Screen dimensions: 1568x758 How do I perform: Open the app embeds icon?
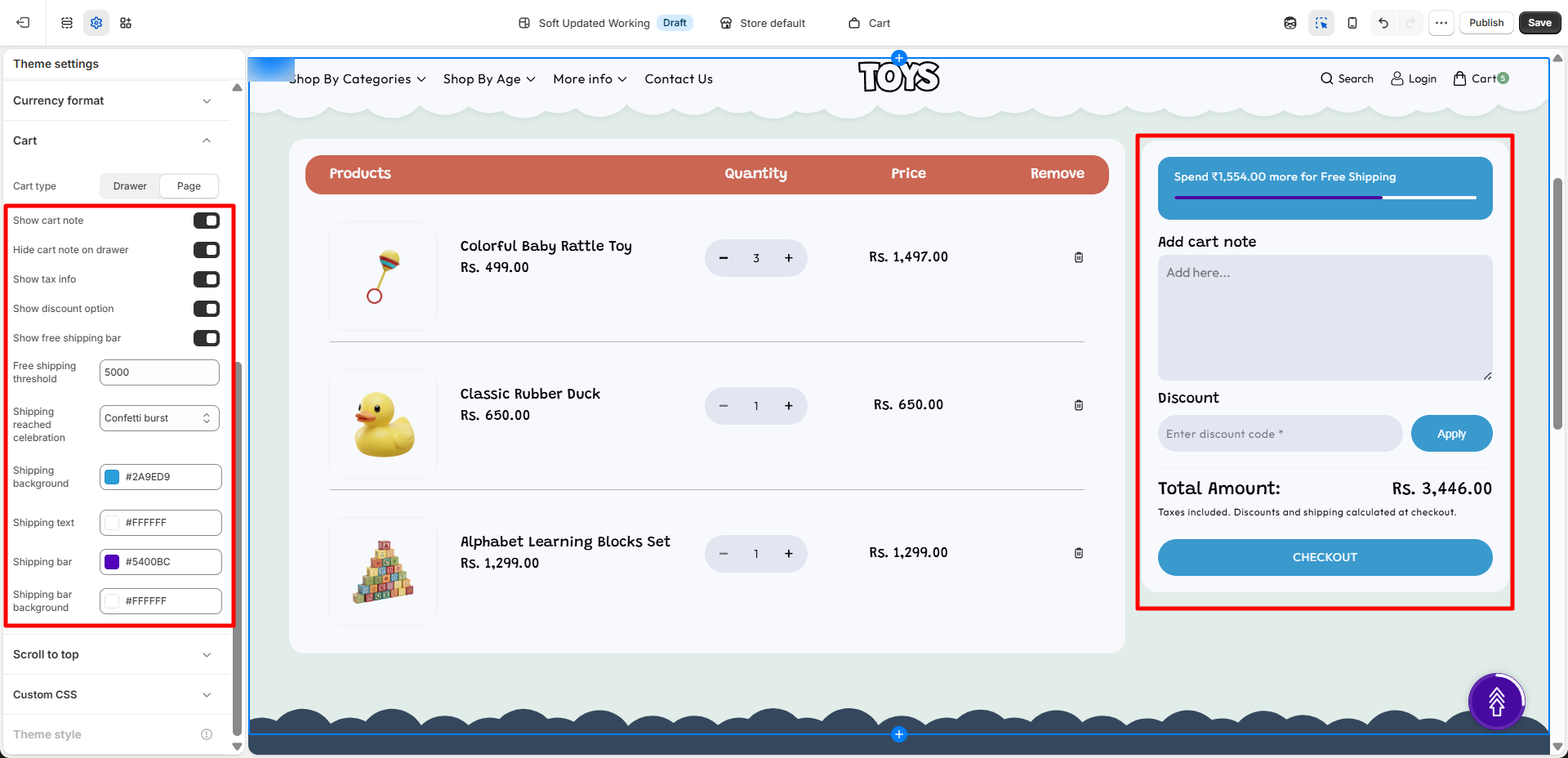coord(126,23)
